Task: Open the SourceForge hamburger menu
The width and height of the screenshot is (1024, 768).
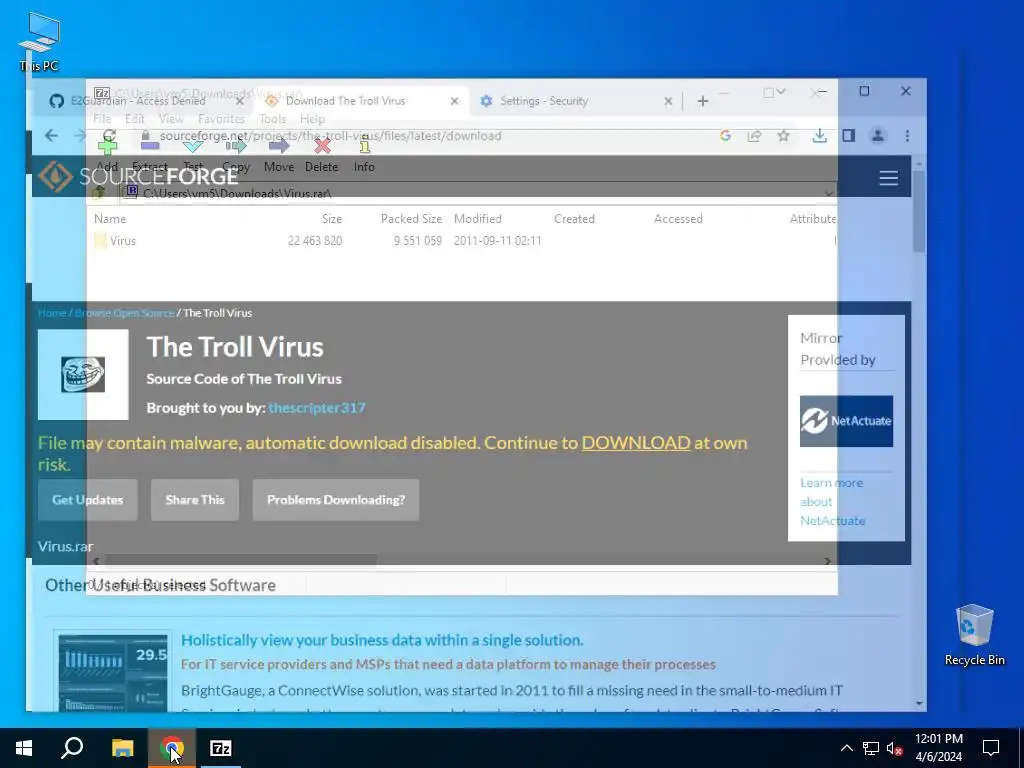Action: [888, 178]
